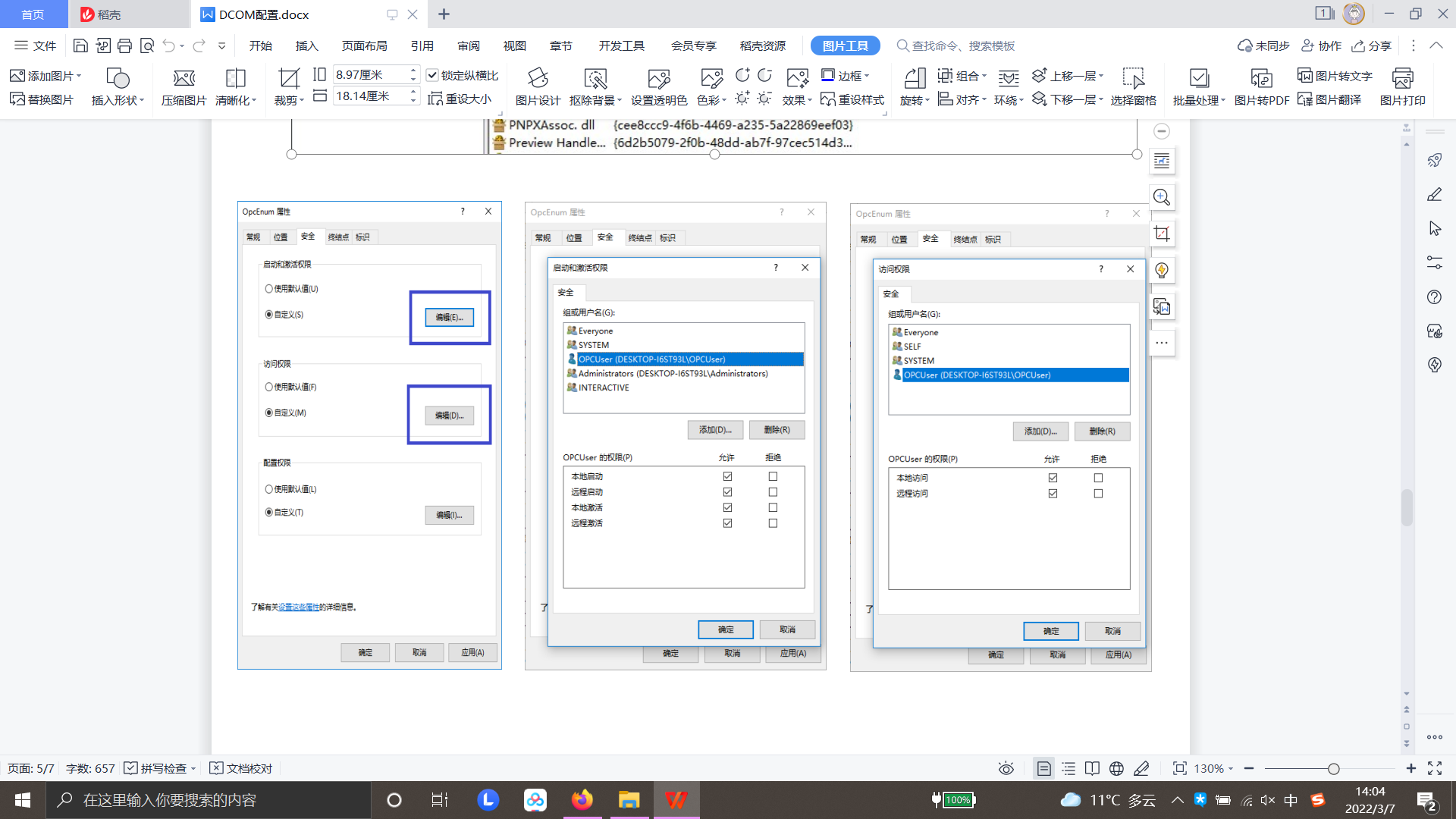Switch to the 视图 ribbon tab
This screenshot has width=1456, height=819.
click(x=515, y=45)
